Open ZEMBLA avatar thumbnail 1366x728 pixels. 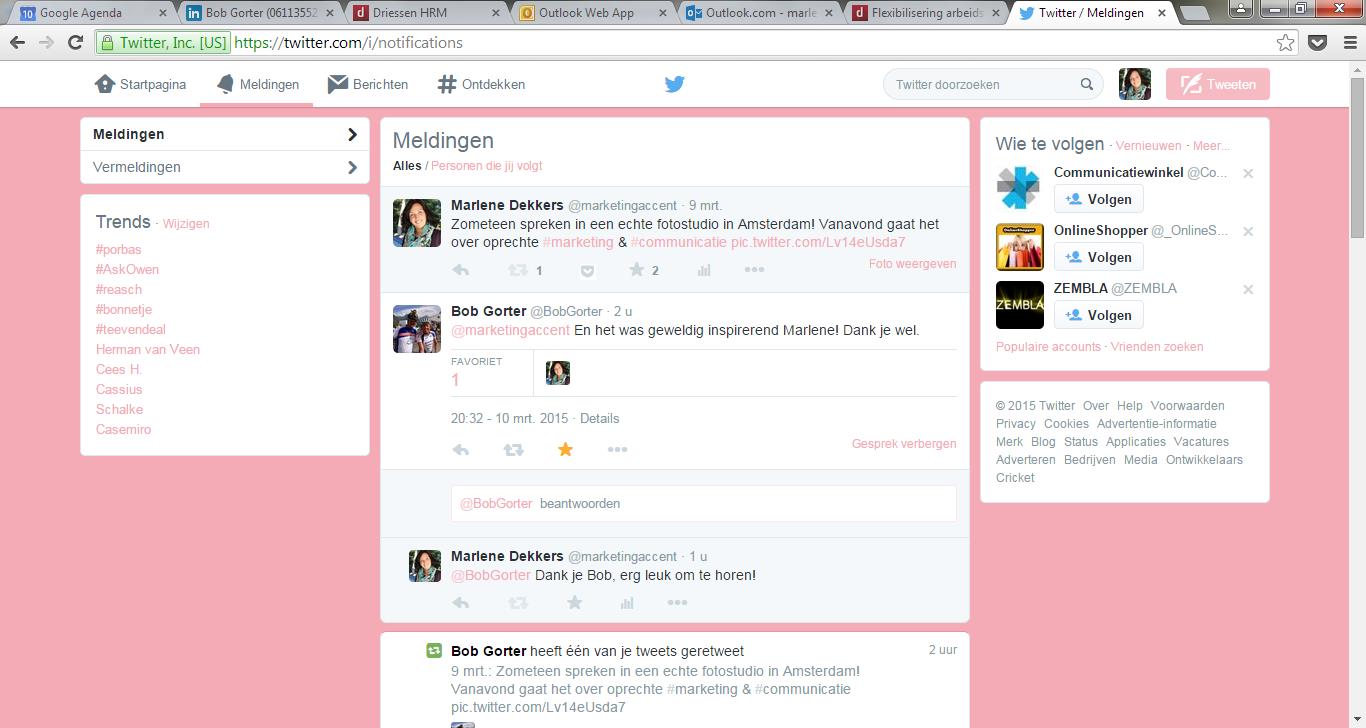[x=1020, y=305]
